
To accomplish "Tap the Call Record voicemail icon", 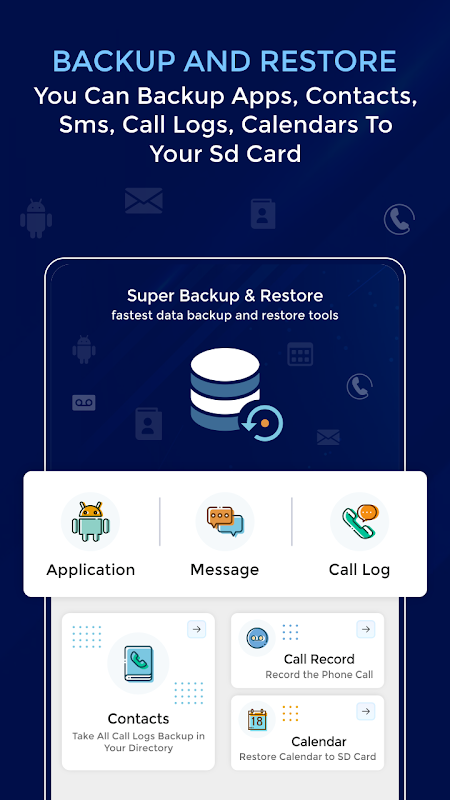I will [x=257, y=638].
